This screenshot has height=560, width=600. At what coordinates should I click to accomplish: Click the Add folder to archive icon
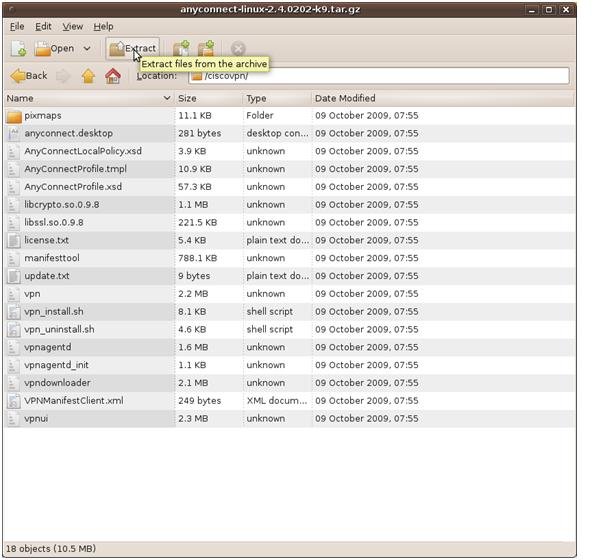click(206, 49)
